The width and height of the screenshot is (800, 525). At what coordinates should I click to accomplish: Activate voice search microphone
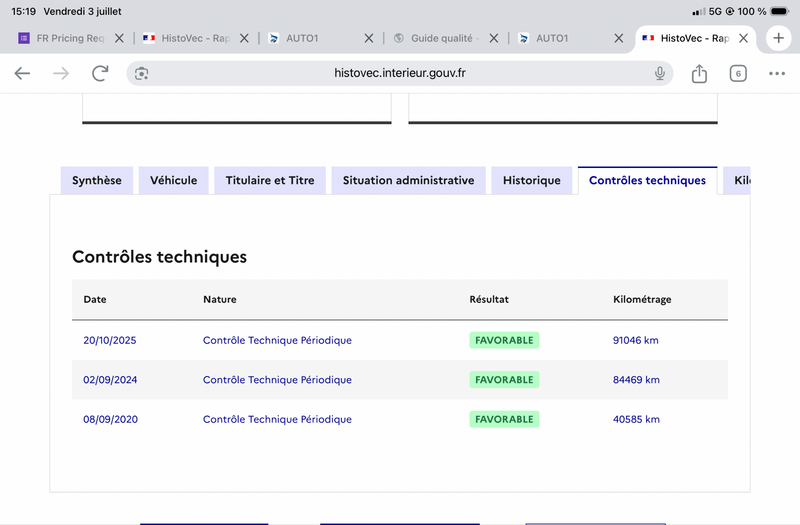tap(660, 73)
